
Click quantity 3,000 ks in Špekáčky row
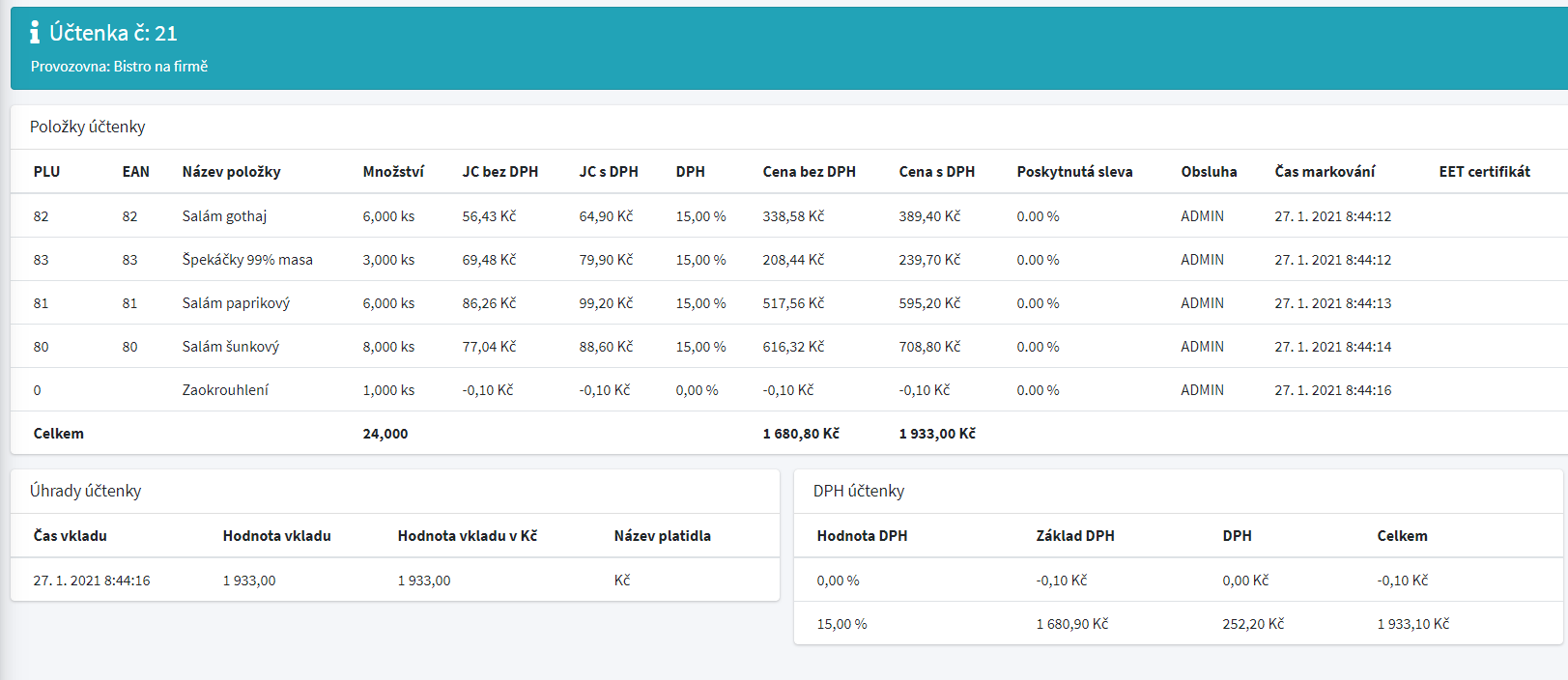click(388, 260)
